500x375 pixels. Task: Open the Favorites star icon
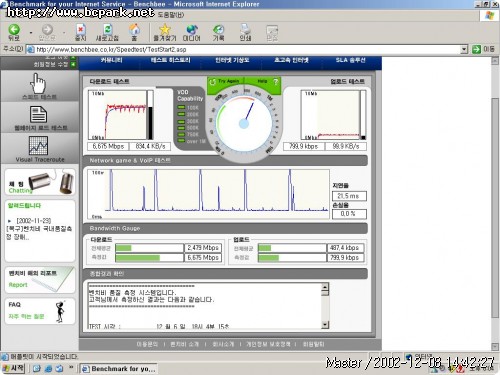pyautogui.click(x=165, y=30)
